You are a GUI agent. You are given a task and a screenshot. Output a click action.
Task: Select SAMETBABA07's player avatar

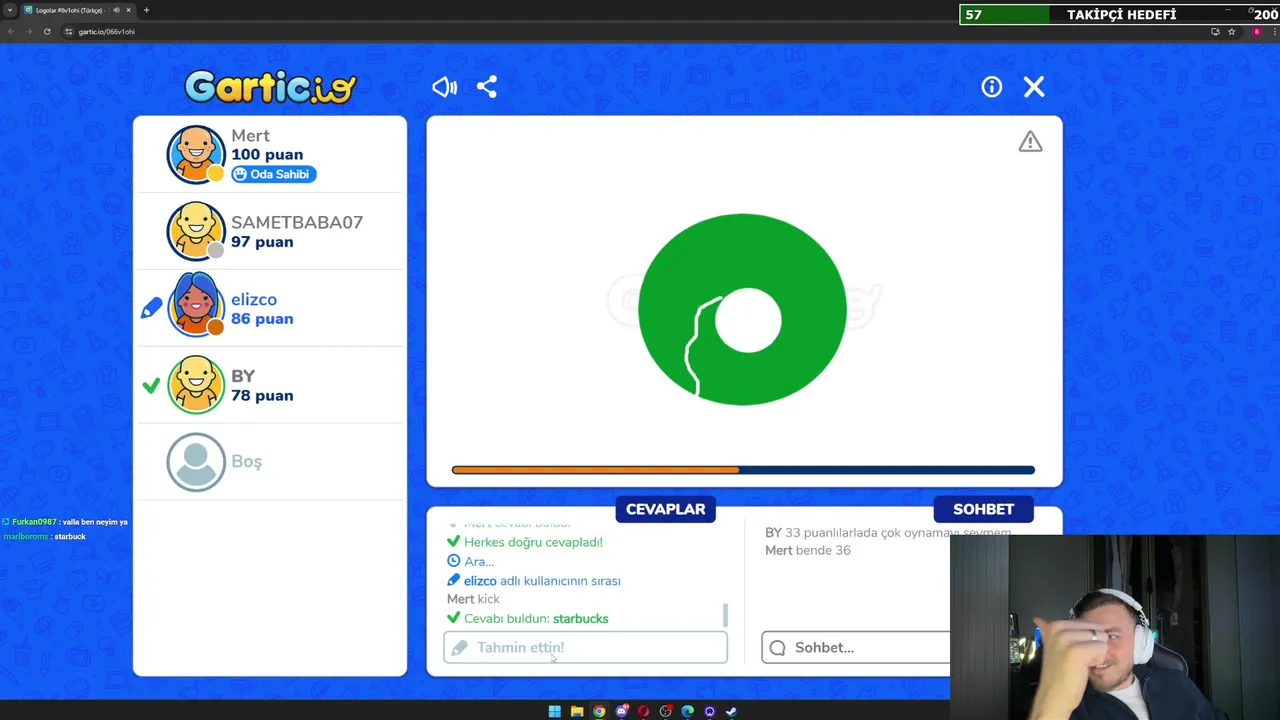coord(196,231)
